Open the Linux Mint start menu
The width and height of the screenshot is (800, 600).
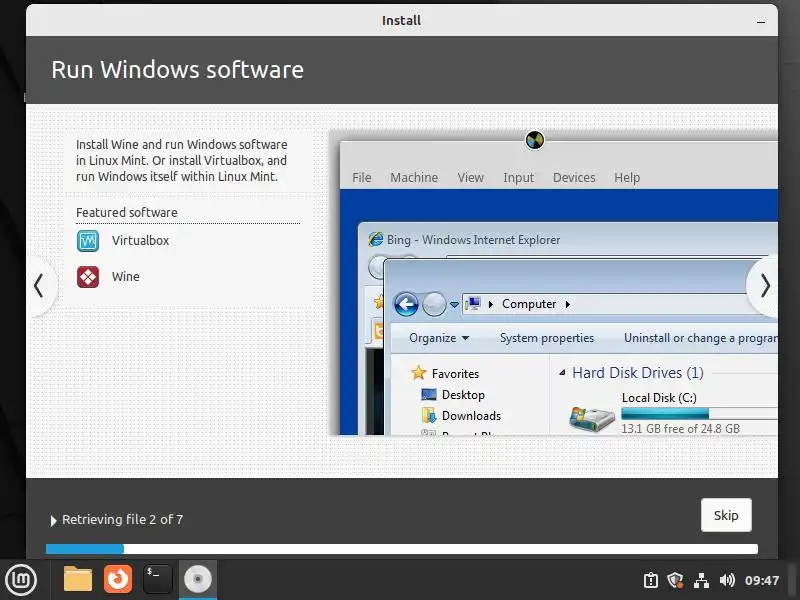tap(21, 580)
